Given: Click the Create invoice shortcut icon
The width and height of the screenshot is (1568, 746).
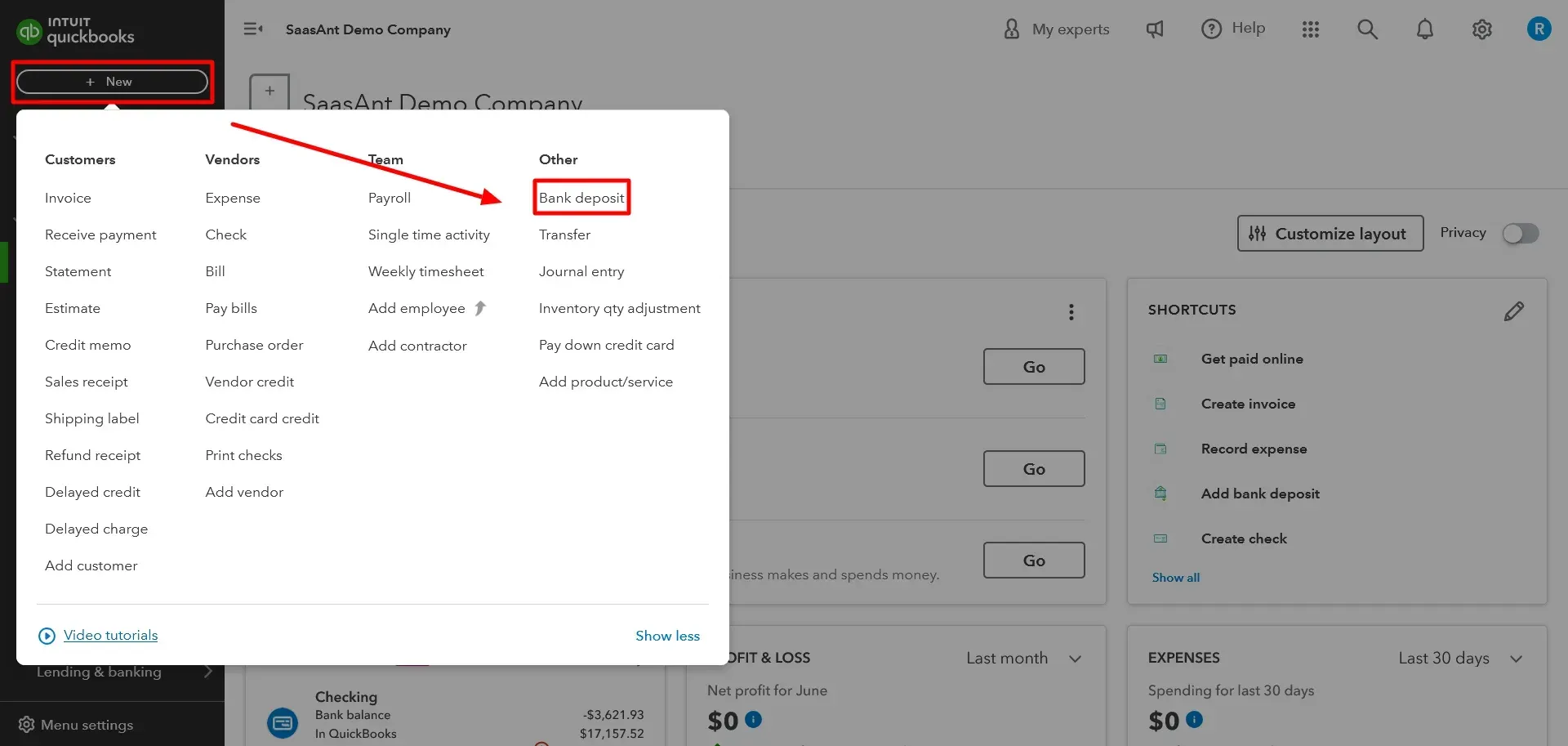Looking at the screenshot, I should tap(1160, 404).
